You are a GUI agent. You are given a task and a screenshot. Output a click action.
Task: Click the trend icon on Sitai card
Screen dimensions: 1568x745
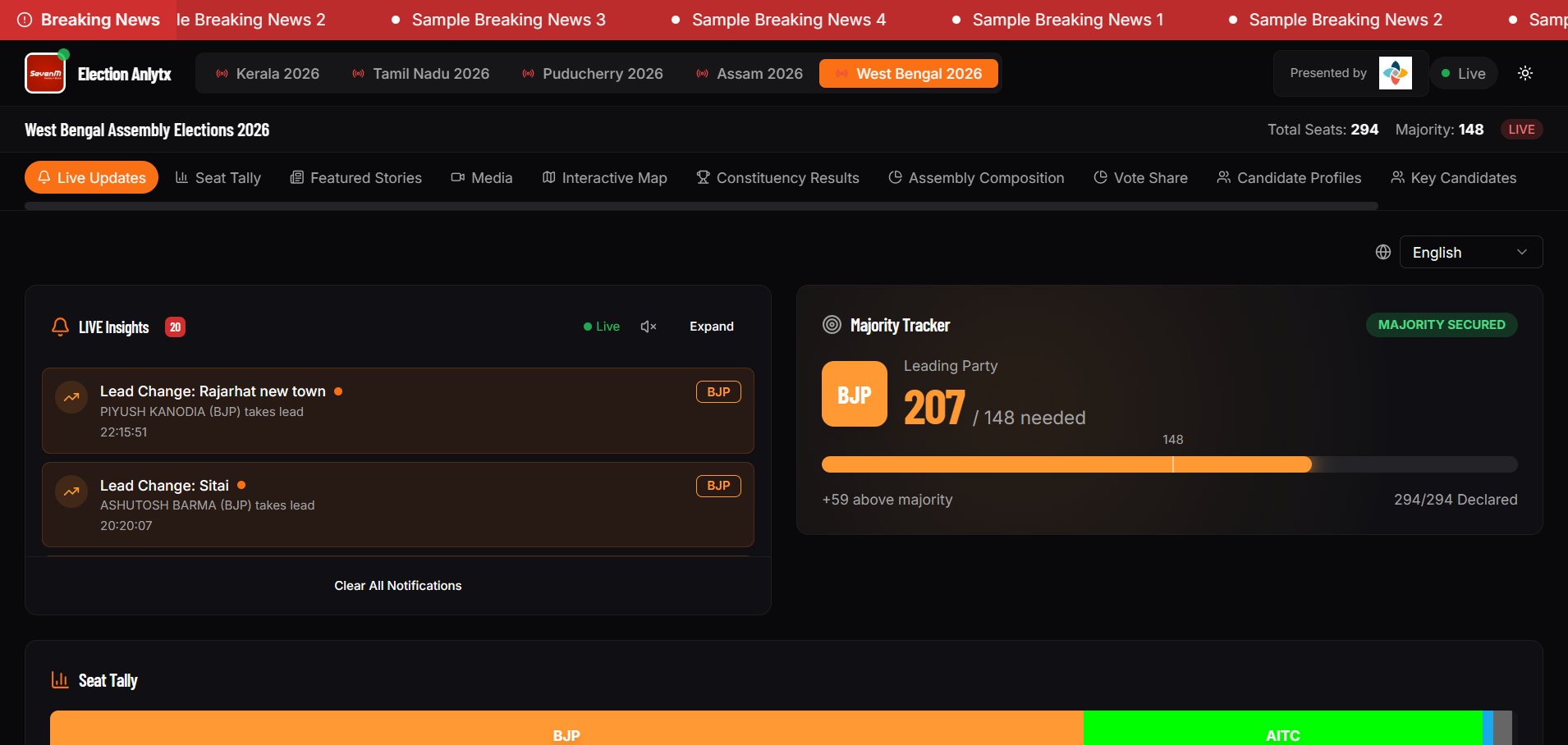(x=71, y=491)
